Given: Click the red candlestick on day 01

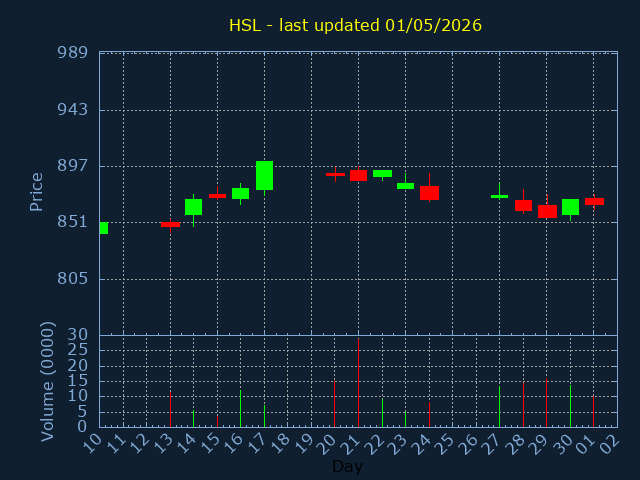Looking at the screenshot, I should pos(594,201).
